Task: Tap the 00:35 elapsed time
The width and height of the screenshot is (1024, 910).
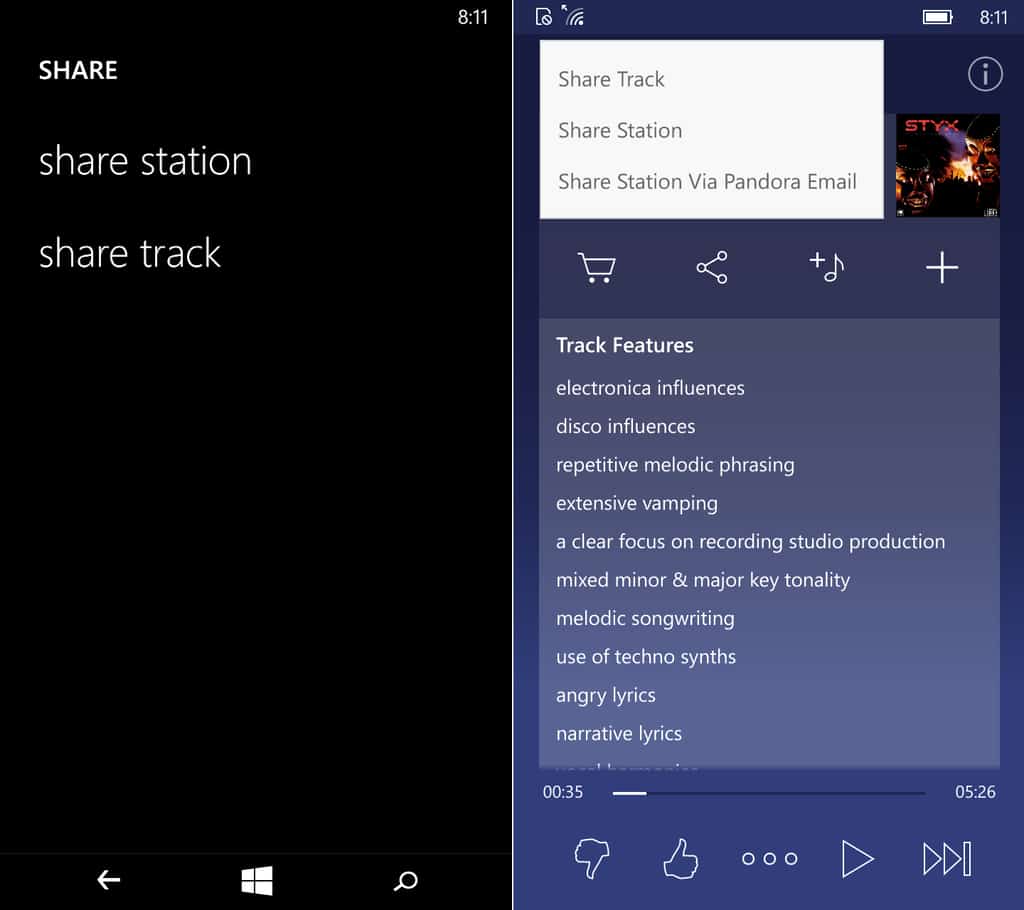Action: [x=562, y=792]
